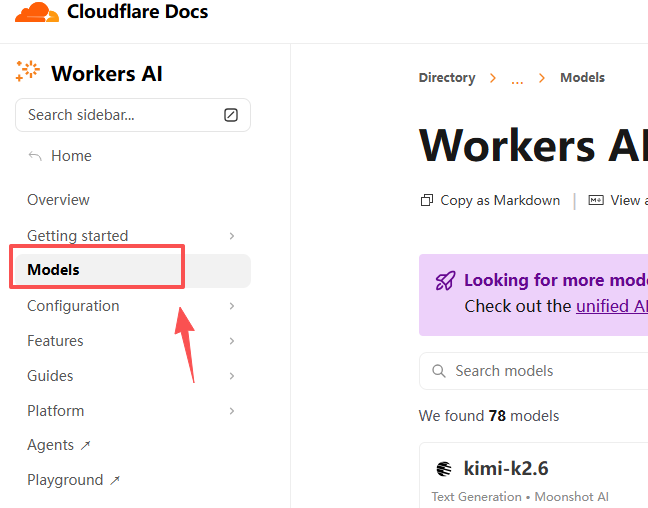Click the Copy as Markdown button
648x508 pixels.
point(490,200)
